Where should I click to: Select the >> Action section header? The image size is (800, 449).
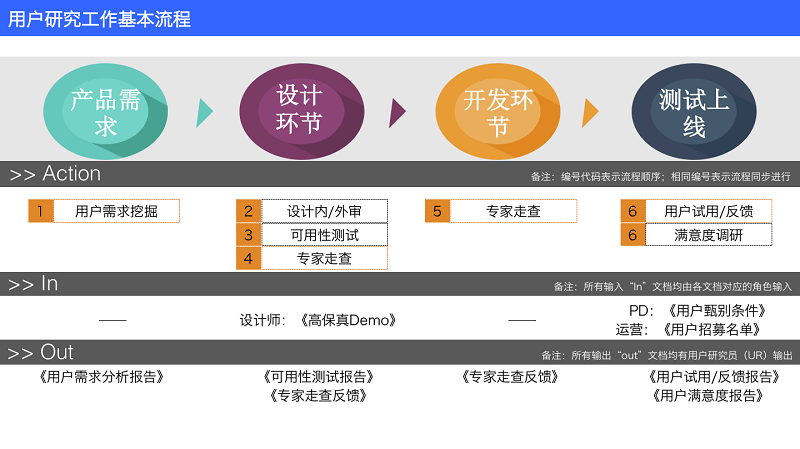click(55, 174)
